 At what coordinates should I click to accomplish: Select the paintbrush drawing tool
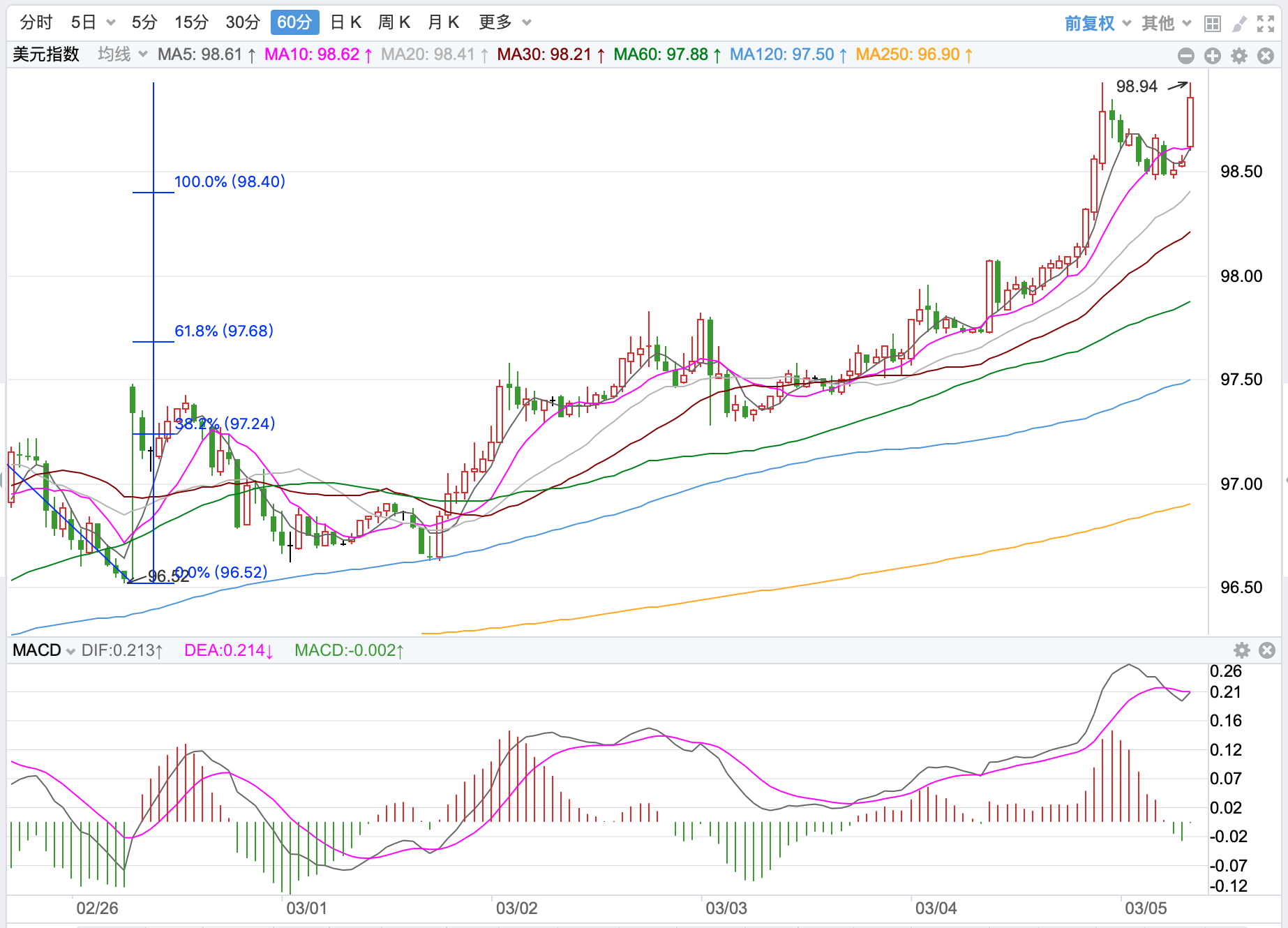coord(1239,24)
